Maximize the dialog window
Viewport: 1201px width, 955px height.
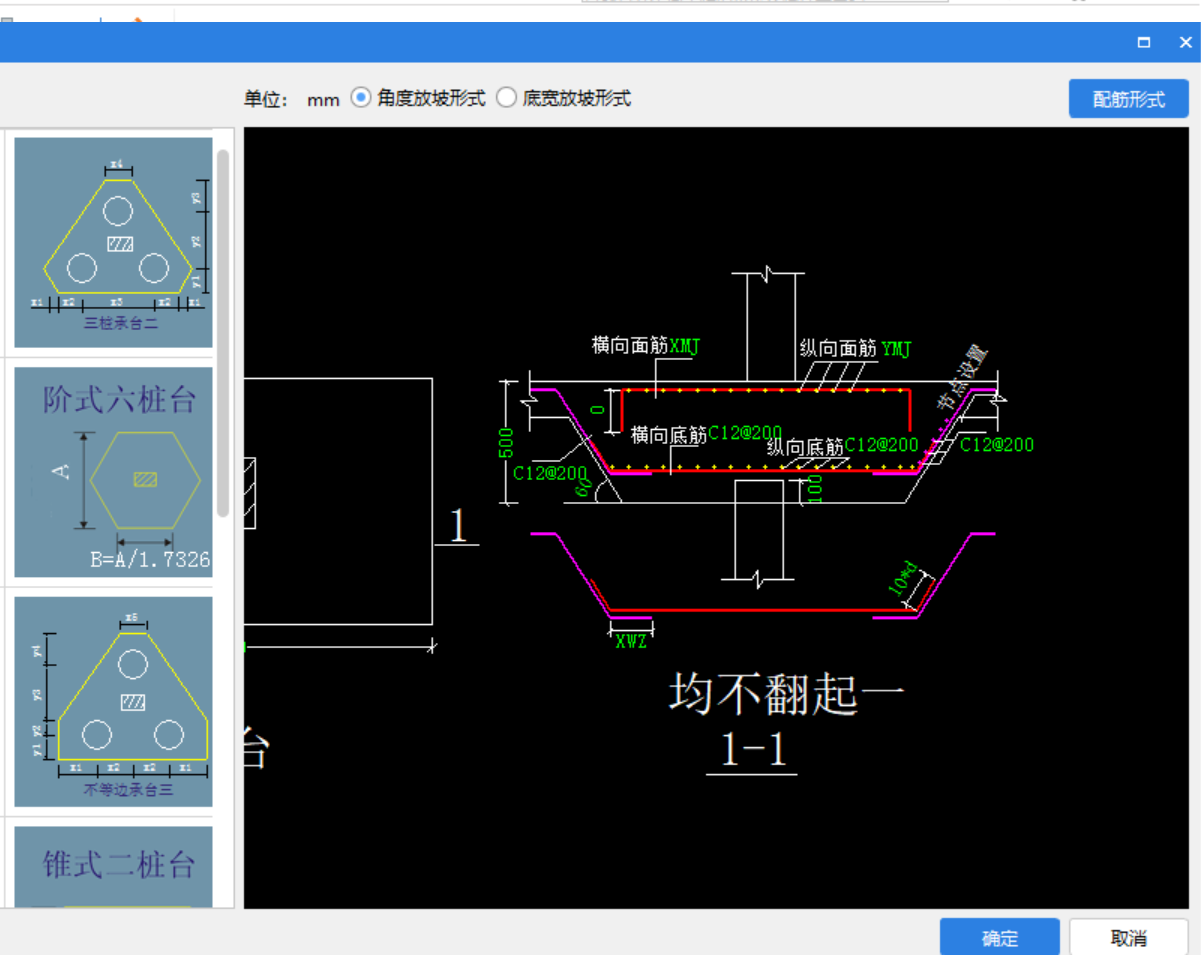1144,42
